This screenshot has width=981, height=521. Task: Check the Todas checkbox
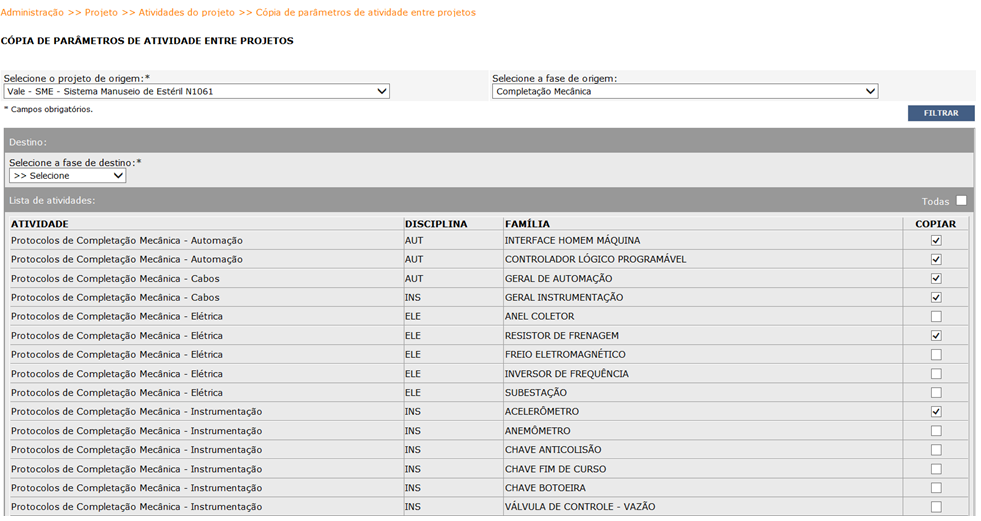tap(961, 201)
